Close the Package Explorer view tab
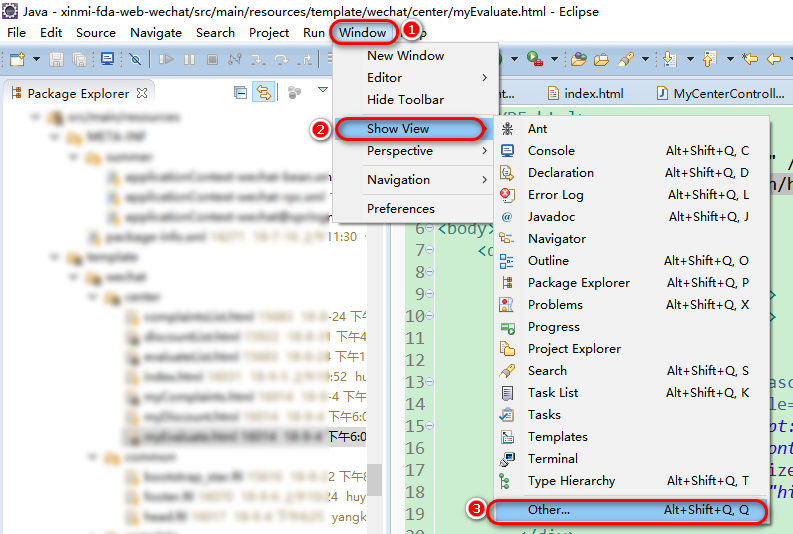Screen dimensions: 793x534 (x=142, y=93)
